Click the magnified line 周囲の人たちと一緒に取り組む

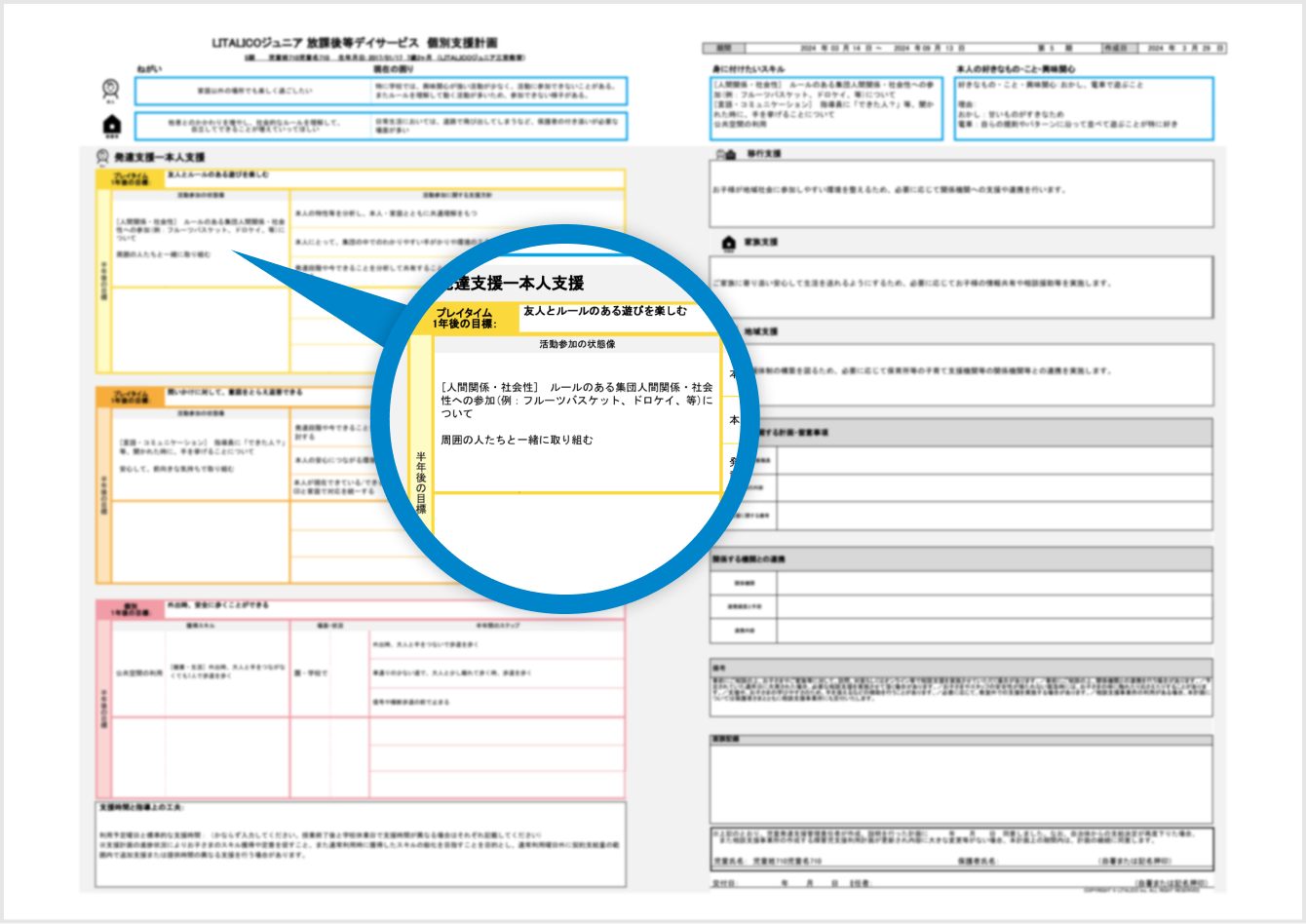[x=517, y=440]
